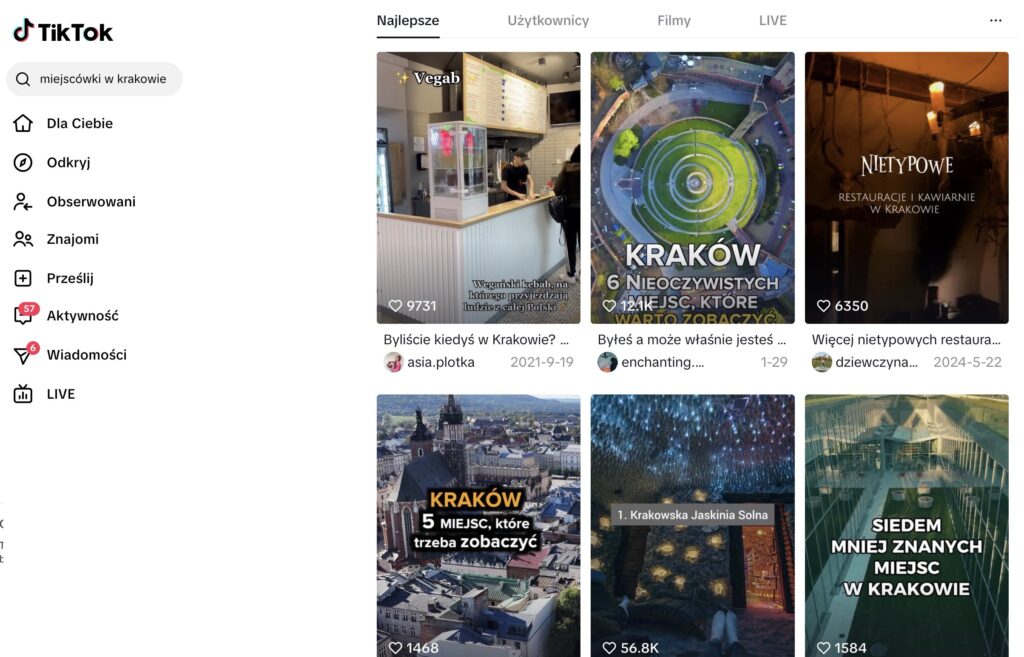The height and width of the screenshot is (657, 1024).
Task: Click the Prześlij upload plus icon
Action: pyautogui.click(x=23, y=278)
